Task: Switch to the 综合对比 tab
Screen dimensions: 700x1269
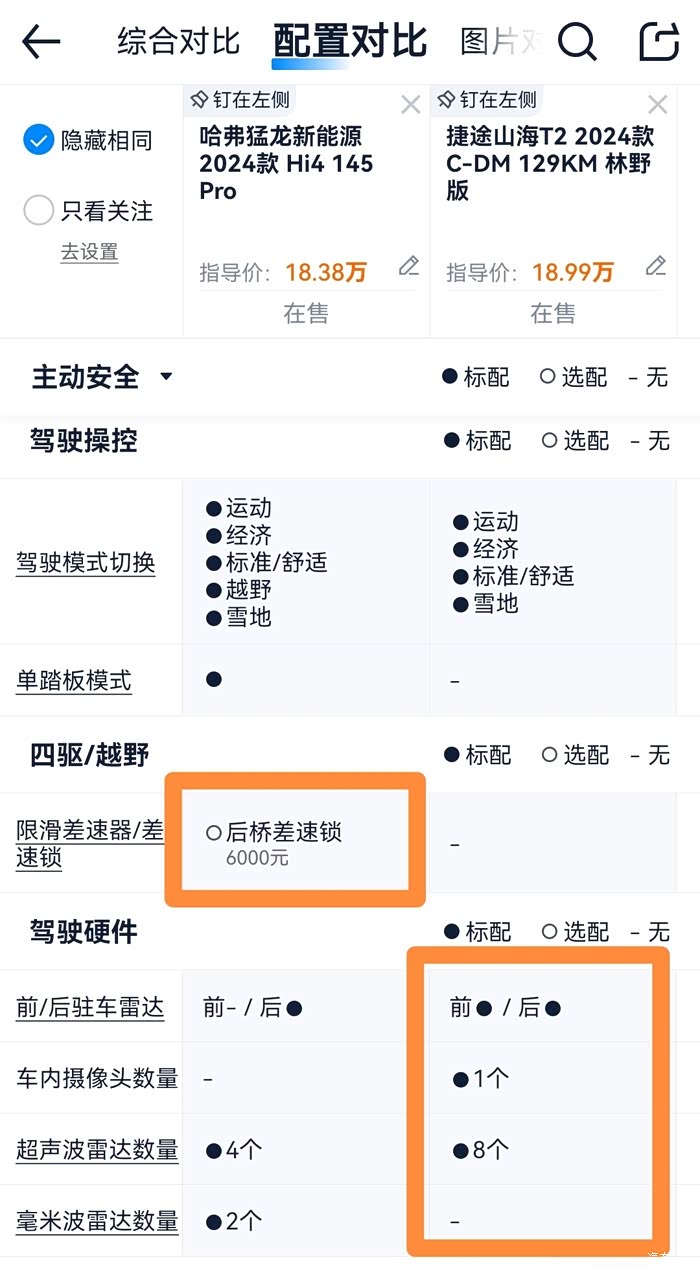Action: 178,42
